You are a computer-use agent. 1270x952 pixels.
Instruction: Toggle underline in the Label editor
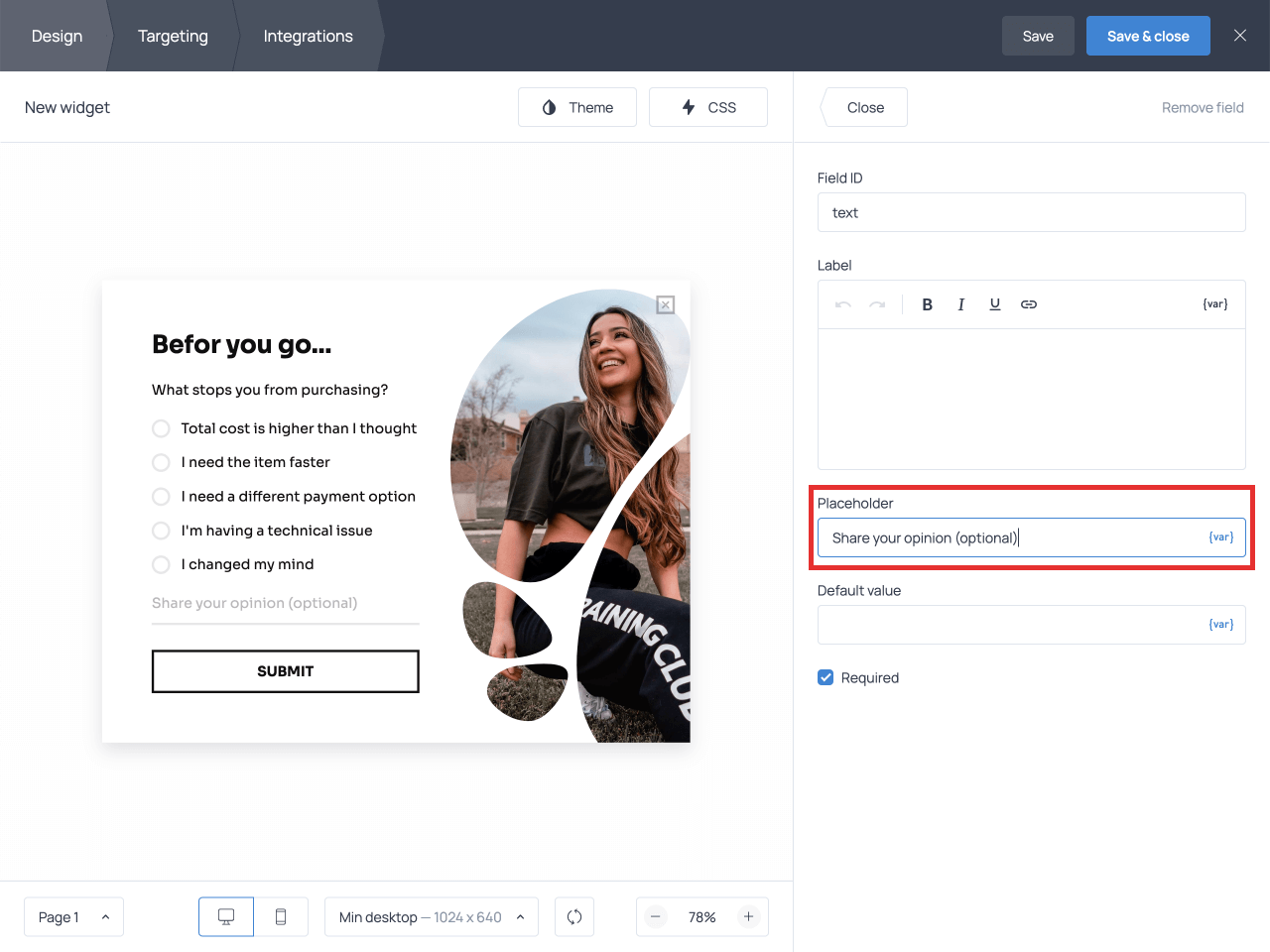(994, 304)
